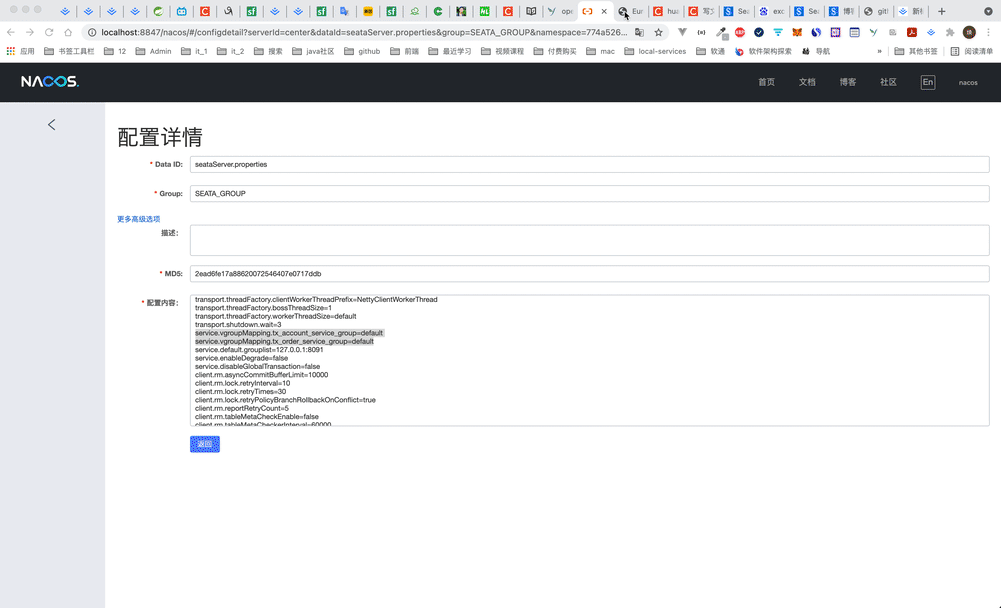Open the tab search dropdown arrow
The height and width of the screenshot is (608, 1001).
pyautogui.click(x=988, y=11)
